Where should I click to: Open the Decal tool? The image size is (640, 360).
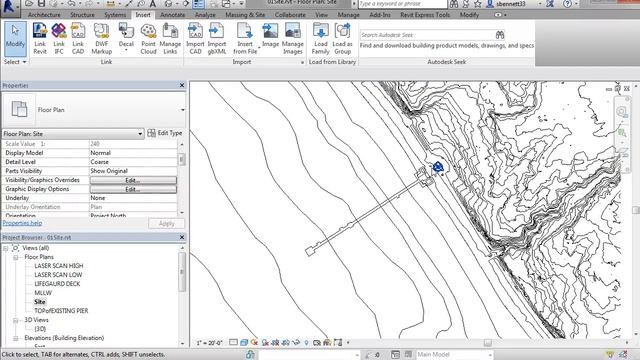click(x=126, y=38)
